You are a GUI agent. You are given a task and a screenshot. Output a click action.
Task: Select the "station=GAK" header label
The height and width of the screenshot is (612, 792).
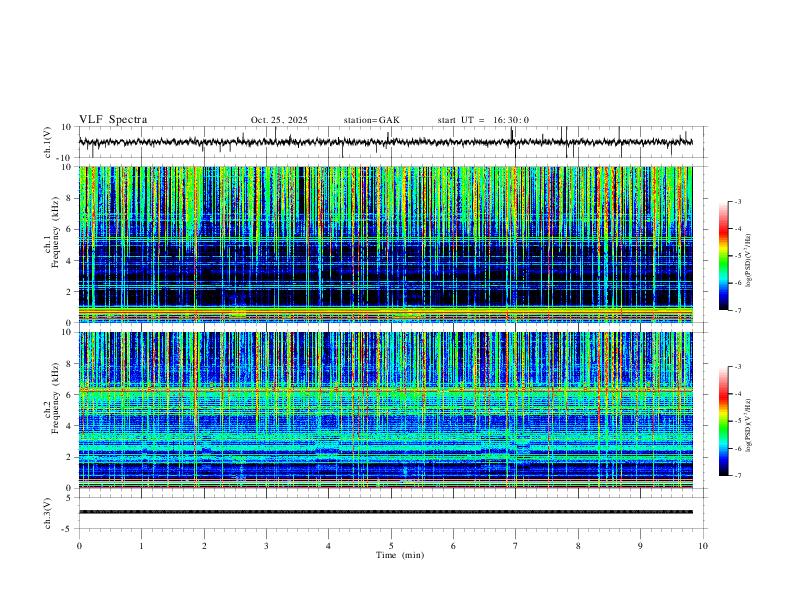371,120
